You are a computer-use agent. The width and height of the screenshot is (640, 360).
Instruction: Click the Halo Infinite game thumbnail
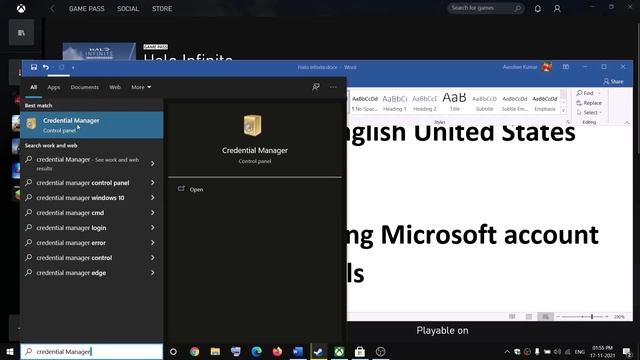99,52
